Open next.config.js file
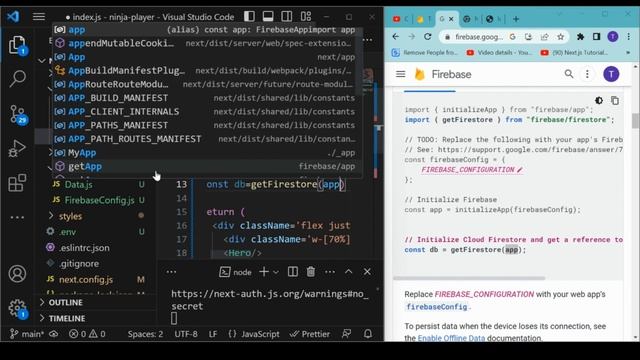Screen dimensions: 640x360 pos(86,280)
